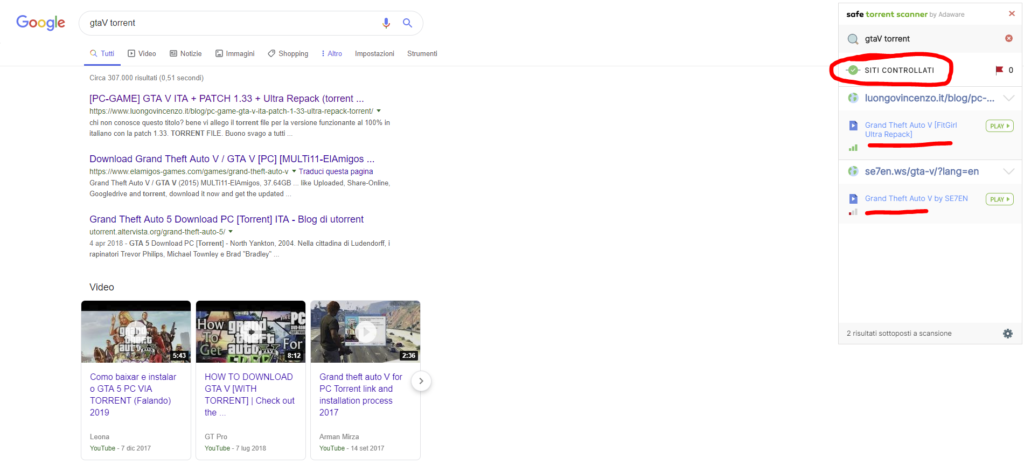Screen dimensions: 1024x464
Task: Open se7en.ws/gta-v/?lang=en site entry
Action: [920, 171]
